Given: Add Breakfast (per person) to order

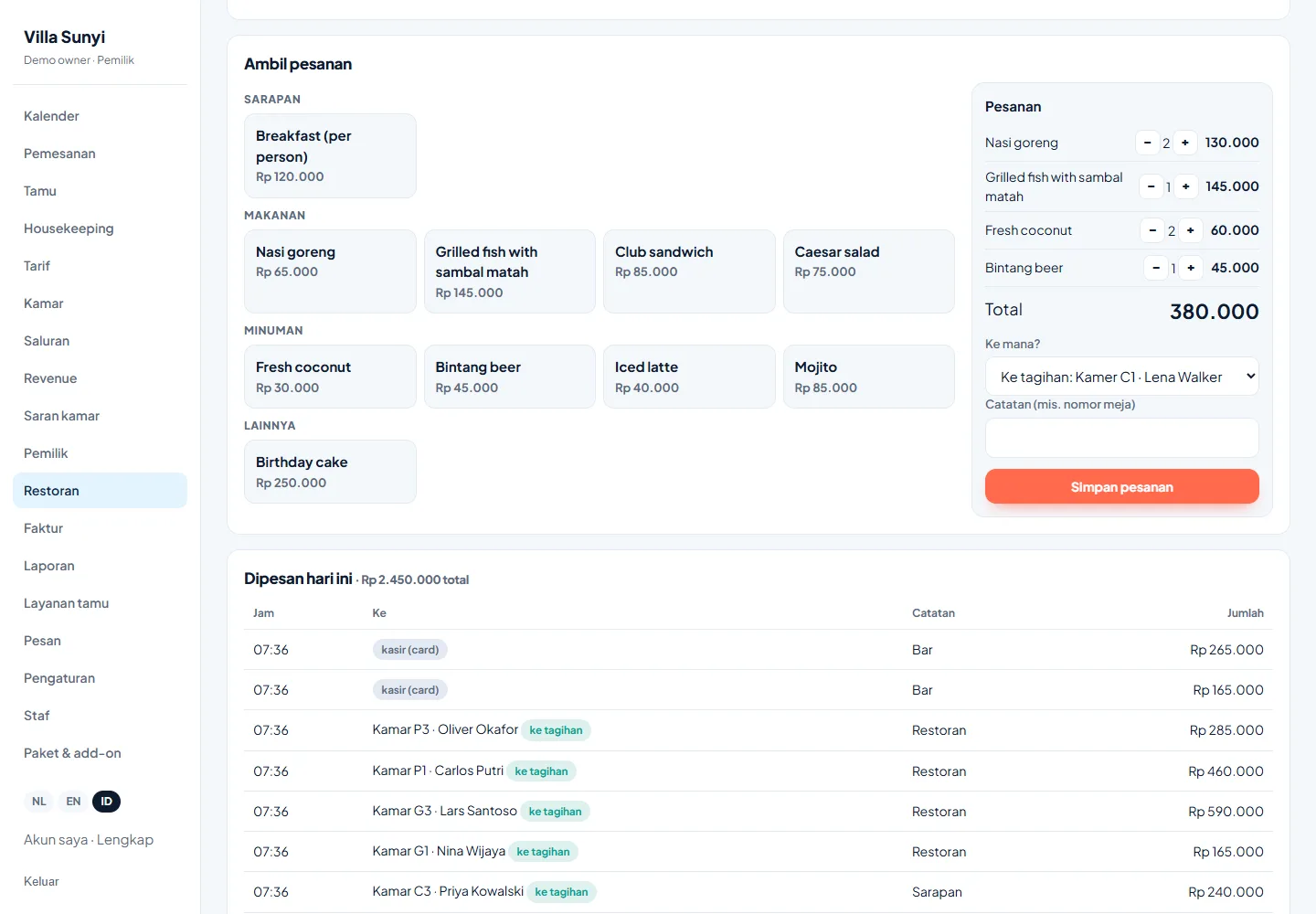Looking at the screenshot, I should pyautogui.click(x=330, y=155).
